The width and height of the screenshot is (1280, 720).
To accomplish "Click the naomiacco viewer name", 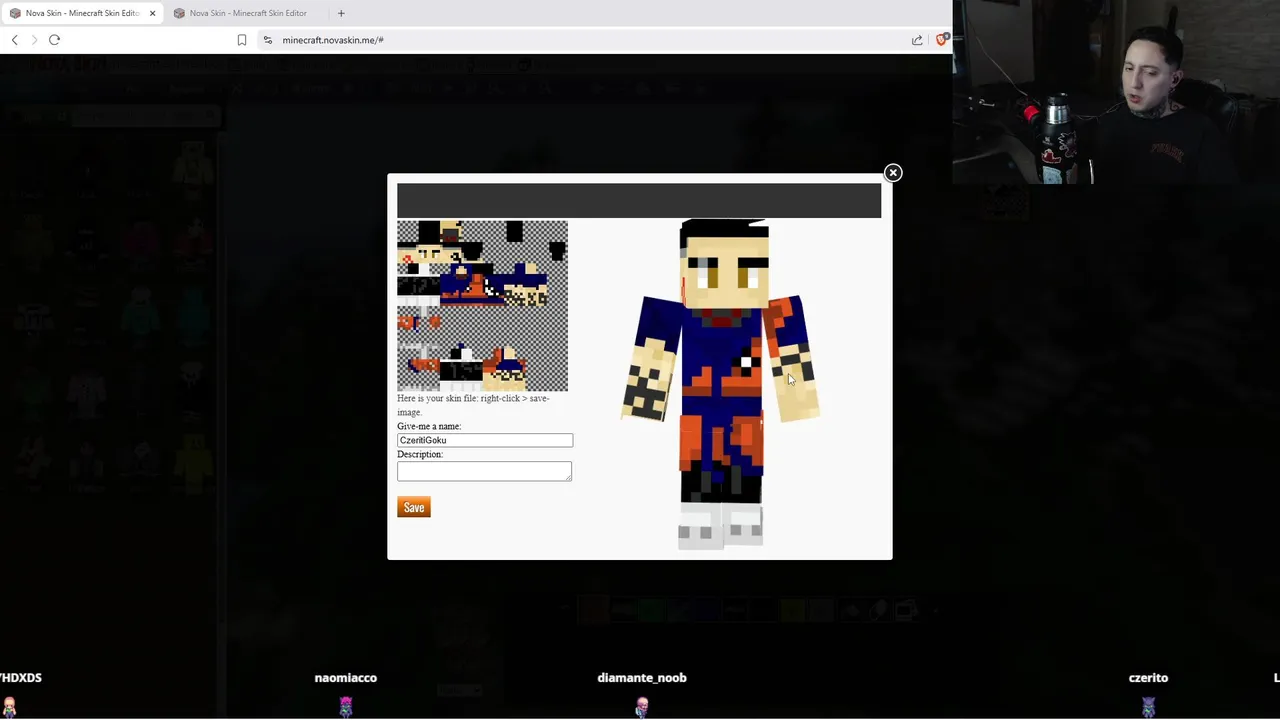I will click(346, 678).
